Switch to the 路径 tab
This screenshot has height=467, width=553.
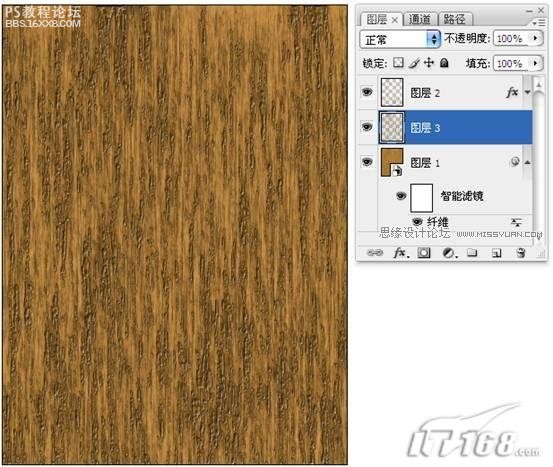454,19
